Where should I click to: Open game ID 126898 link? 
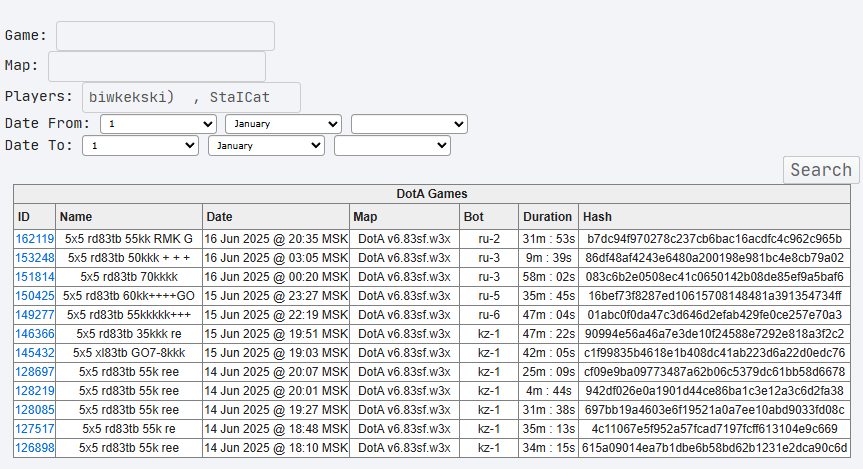[35, 448]
